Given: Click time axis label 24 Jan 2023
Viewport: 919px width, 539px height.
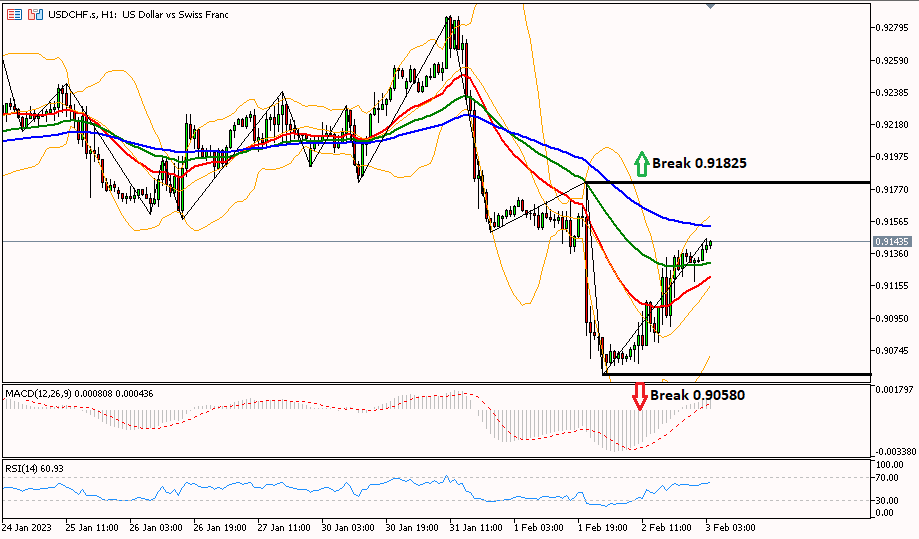Looking at the screenshot, I should pos(27,527).
